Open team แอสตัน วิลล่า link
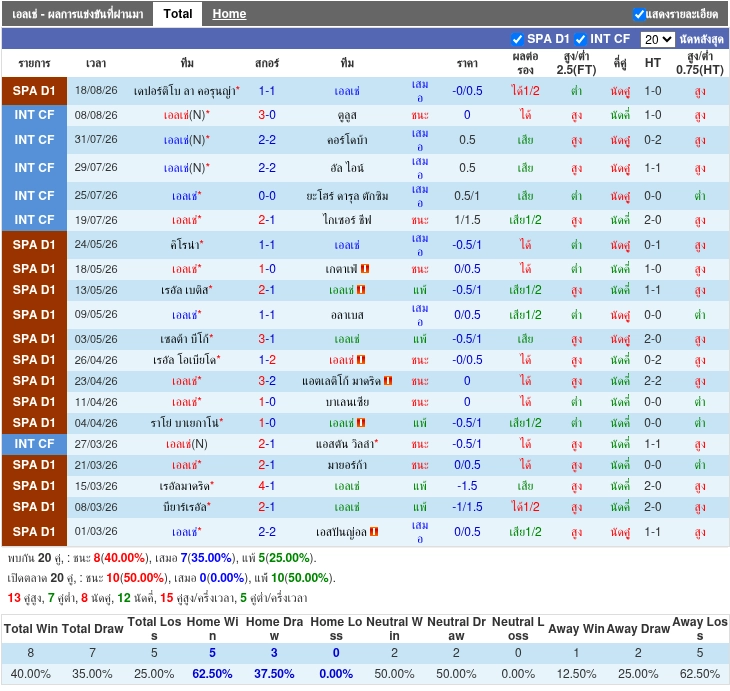 point(345,444)
